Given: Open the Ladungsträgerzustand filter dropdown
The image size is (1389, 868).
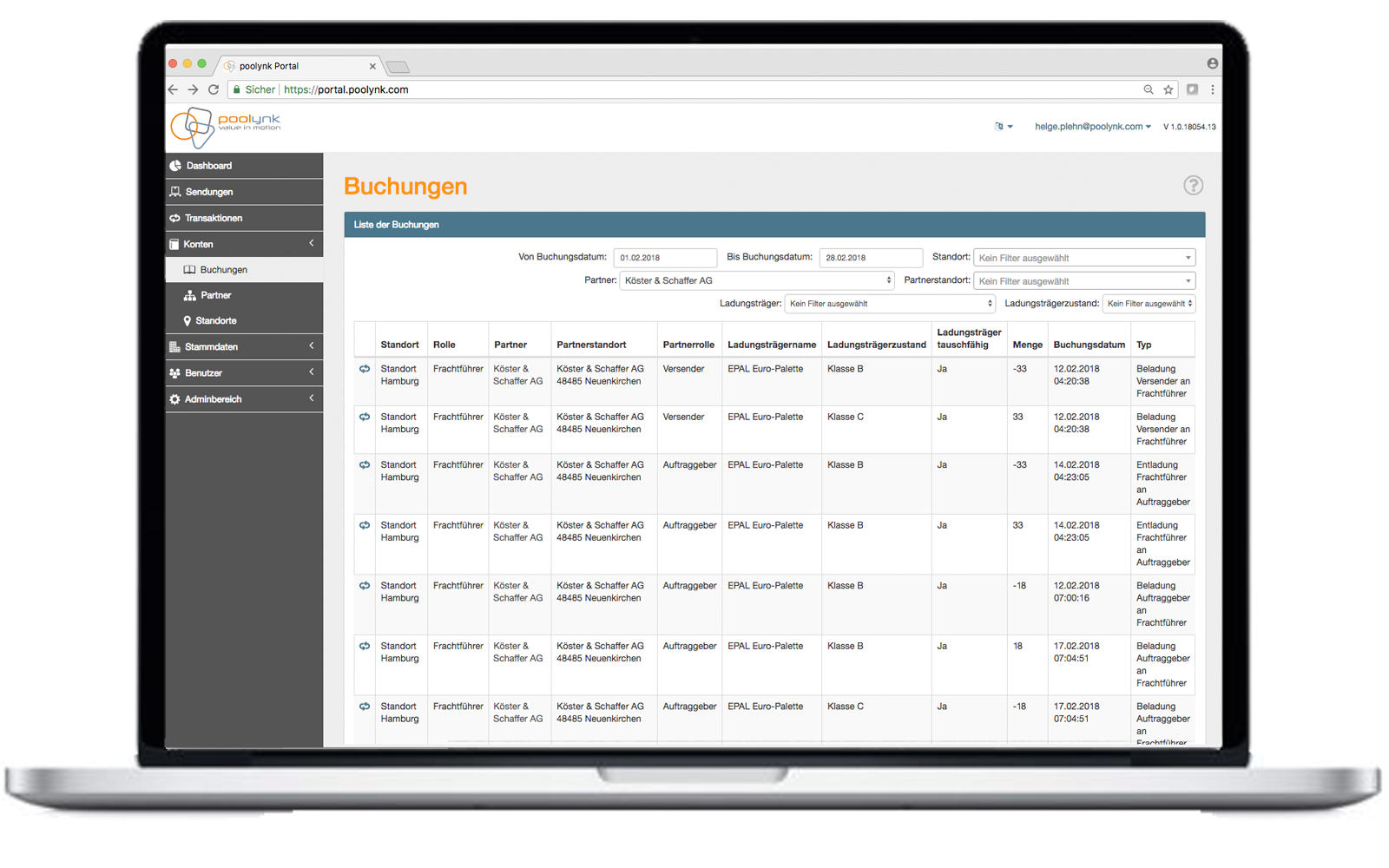Looking at the screenshot, I should 1149,304.
